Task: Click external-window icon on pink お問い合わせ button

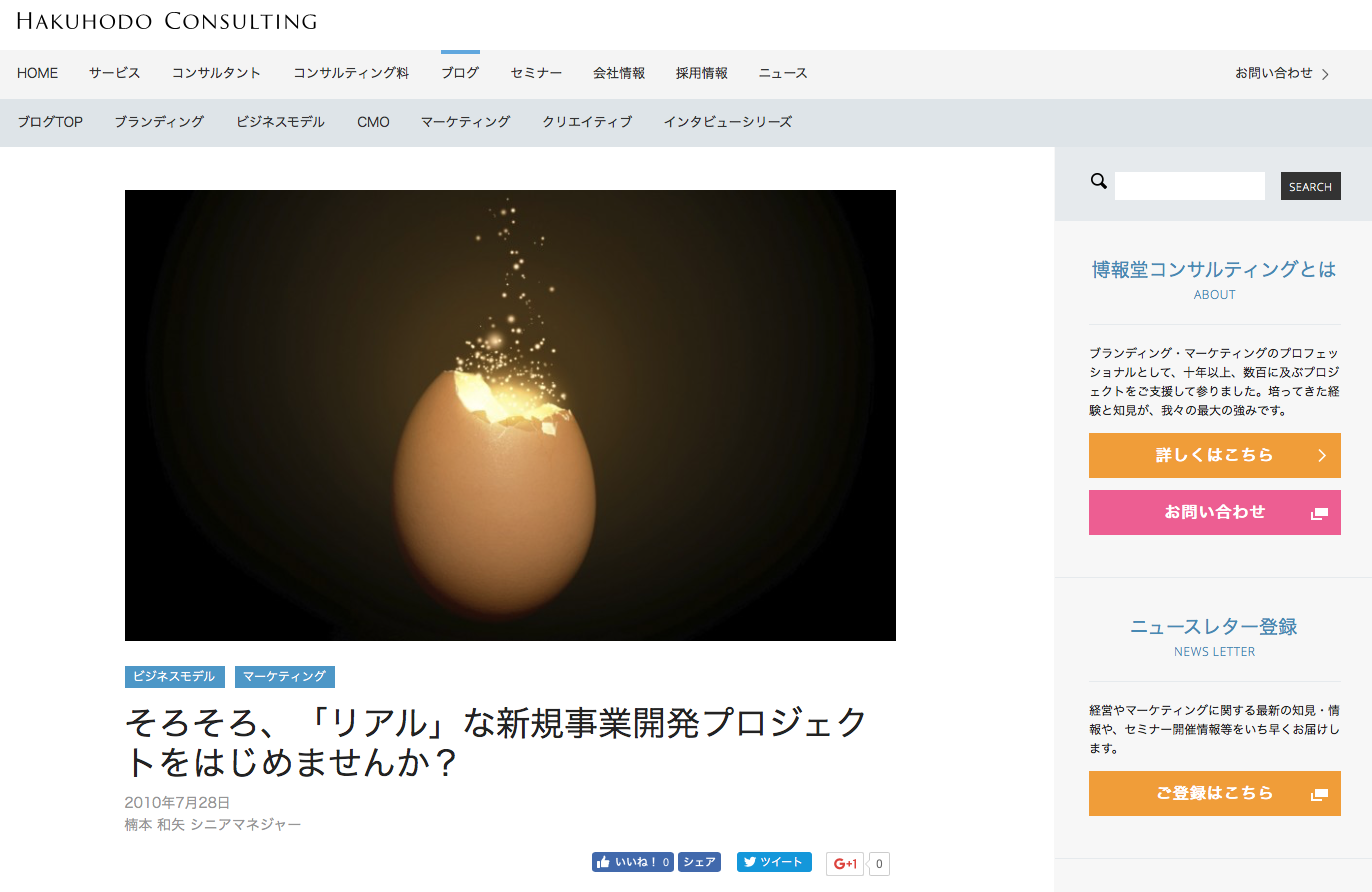Action: point(1319,513)
